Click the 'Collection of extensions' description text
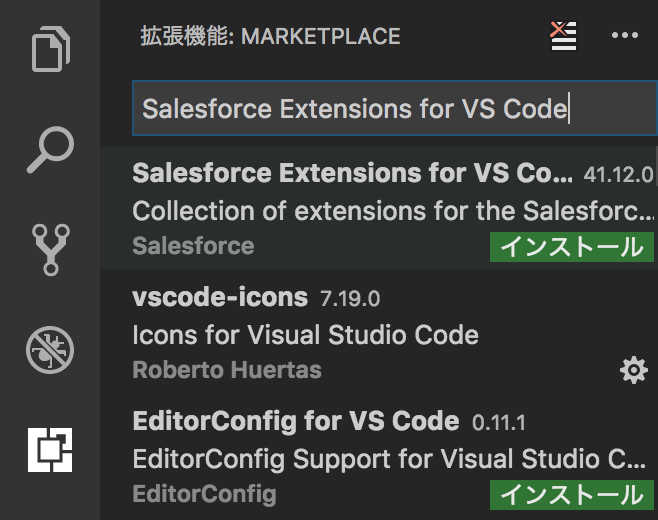This screenshot has width=658, height=520. 392,211
